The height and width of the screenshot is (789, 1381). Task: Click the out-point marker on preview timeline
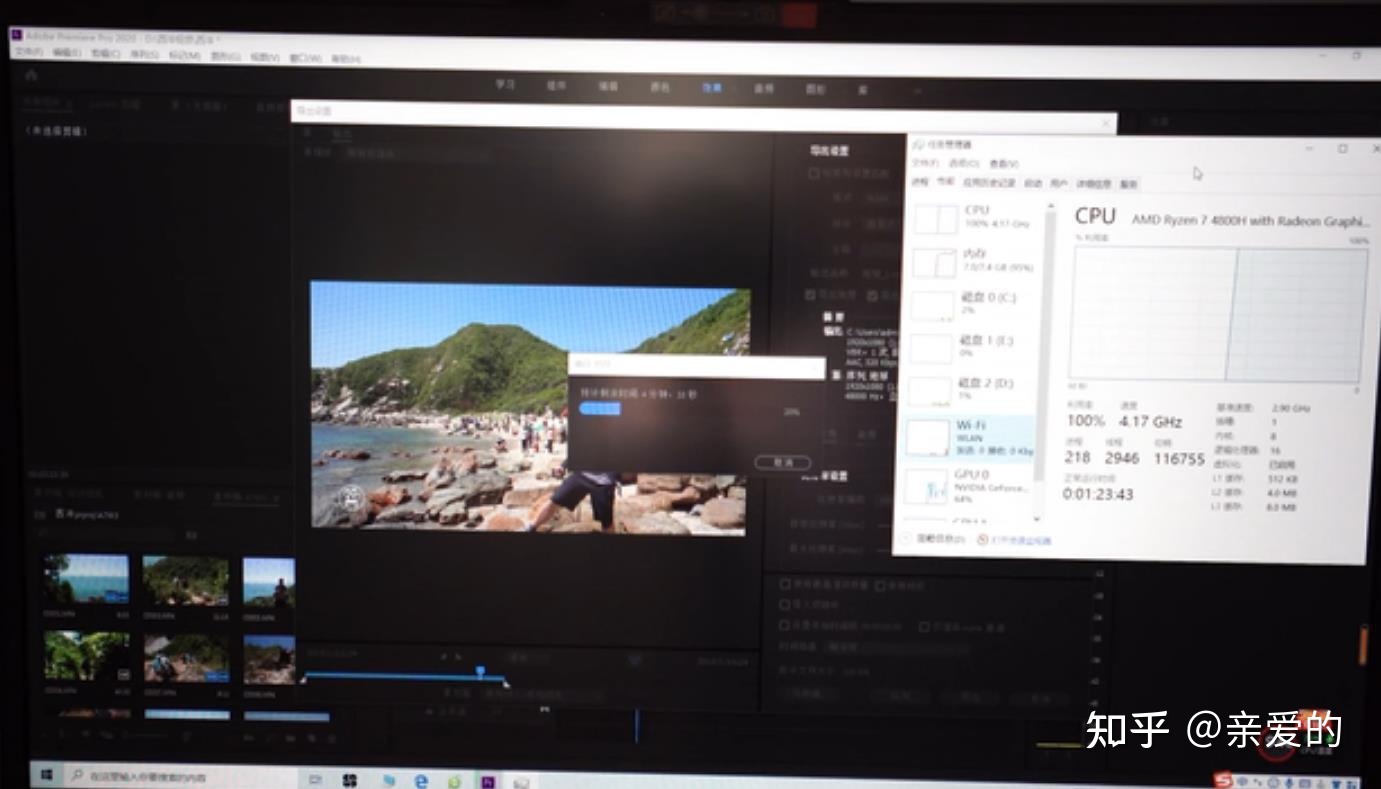point(506,685)
